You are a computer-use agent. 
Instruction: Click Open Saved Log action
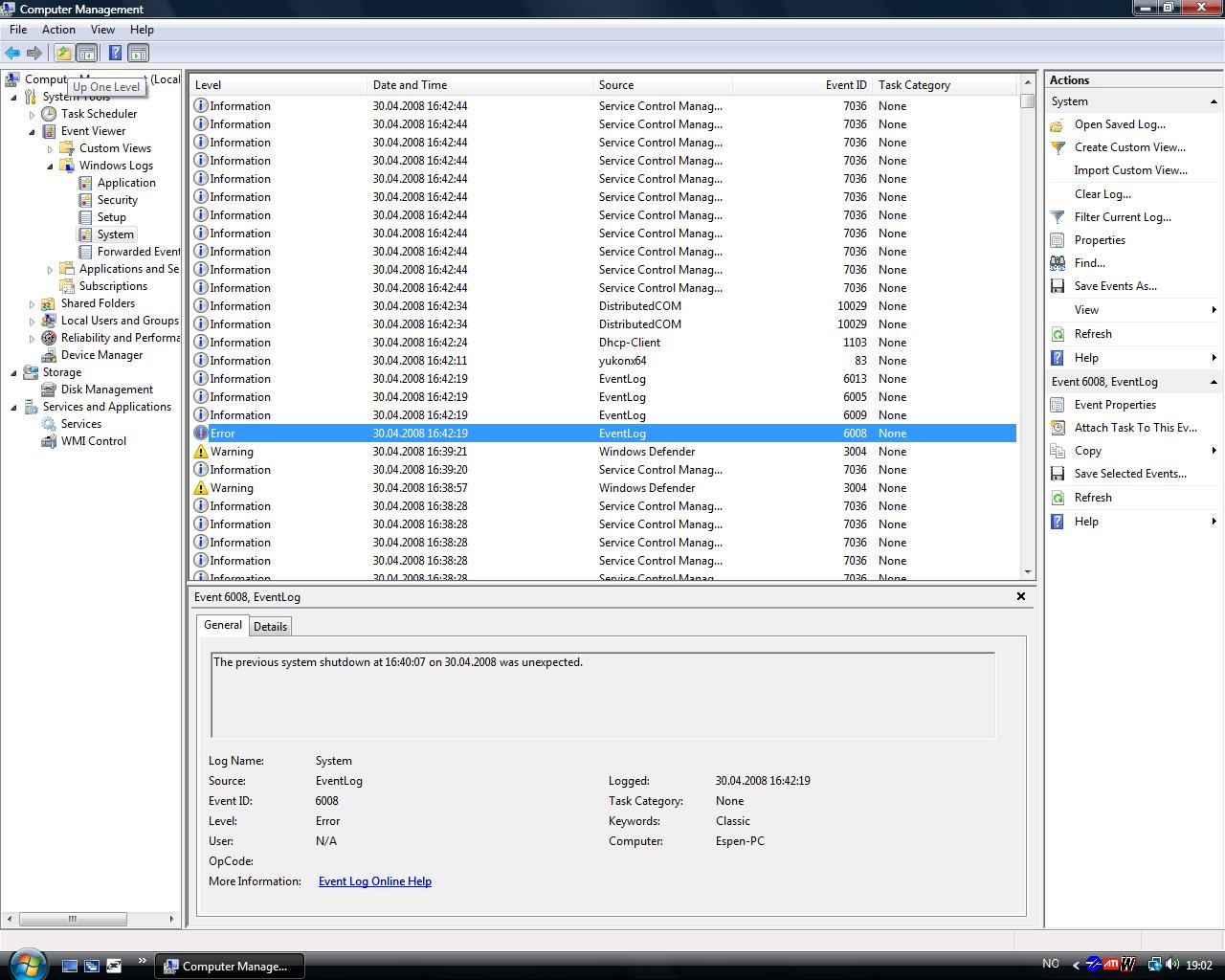[1120, 124]
